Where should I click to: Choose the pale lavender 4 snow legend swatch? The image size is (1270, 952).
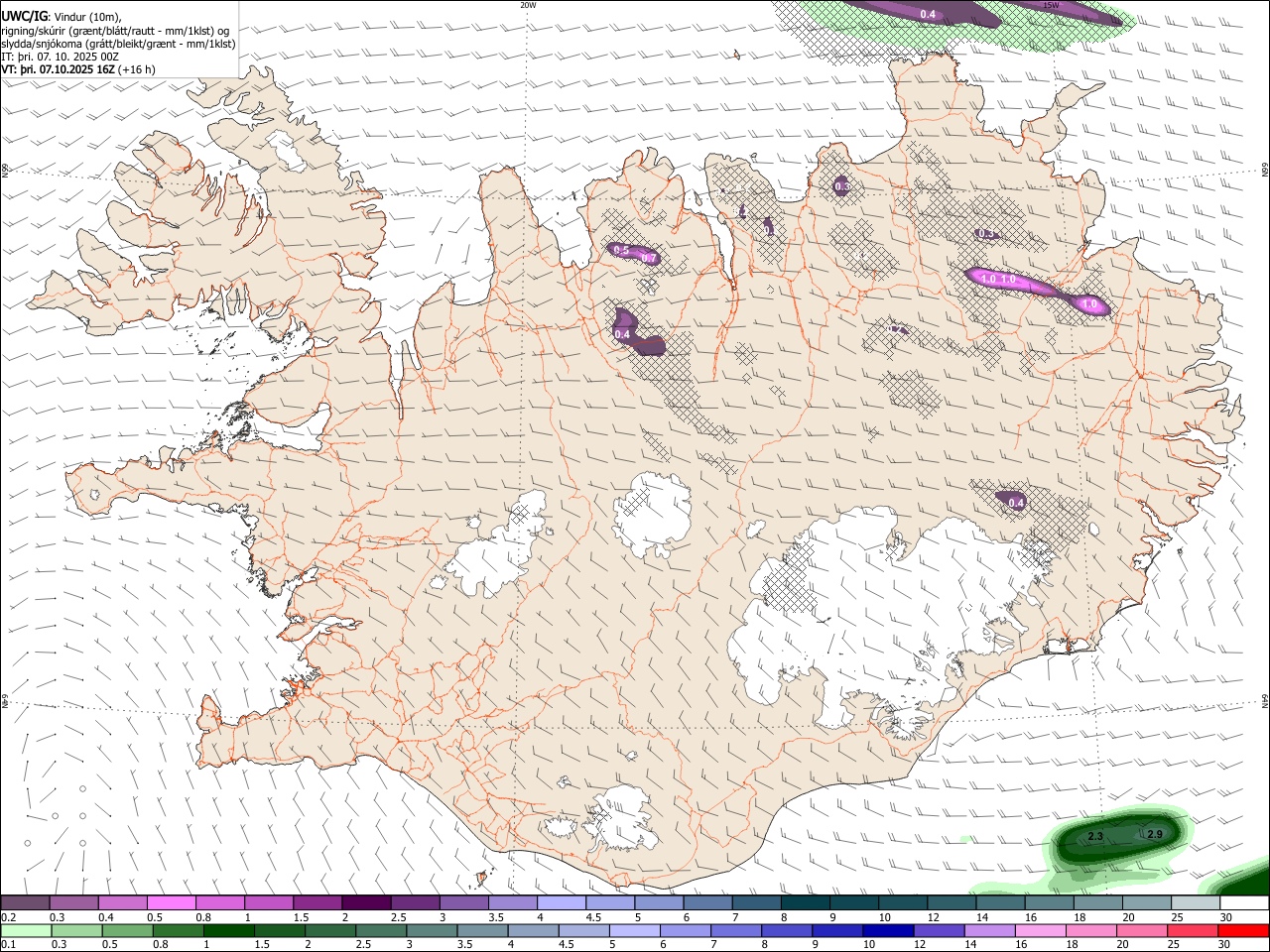560,902
